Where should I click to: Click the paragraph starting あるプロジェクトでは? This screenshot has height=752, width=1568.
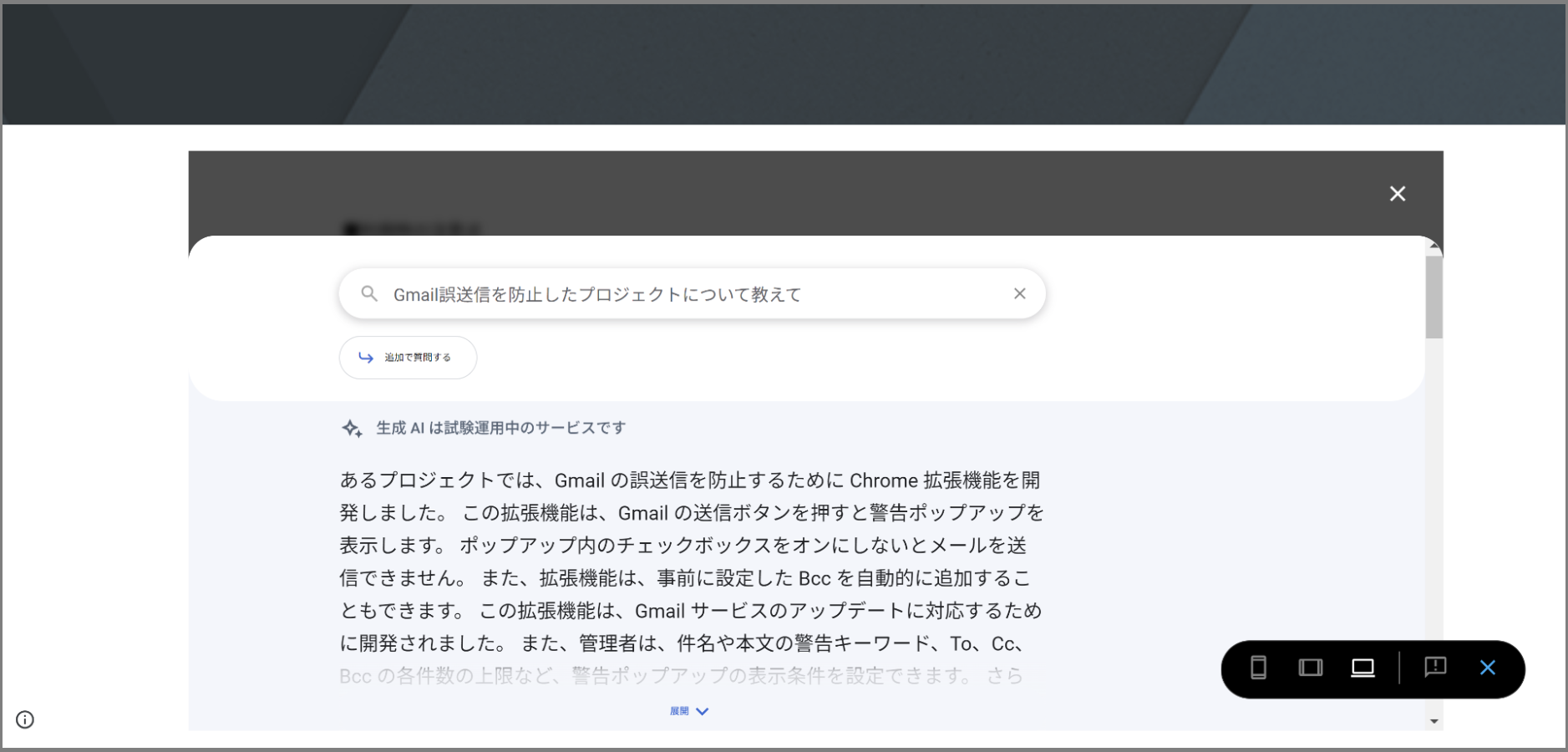pos(692,578)
